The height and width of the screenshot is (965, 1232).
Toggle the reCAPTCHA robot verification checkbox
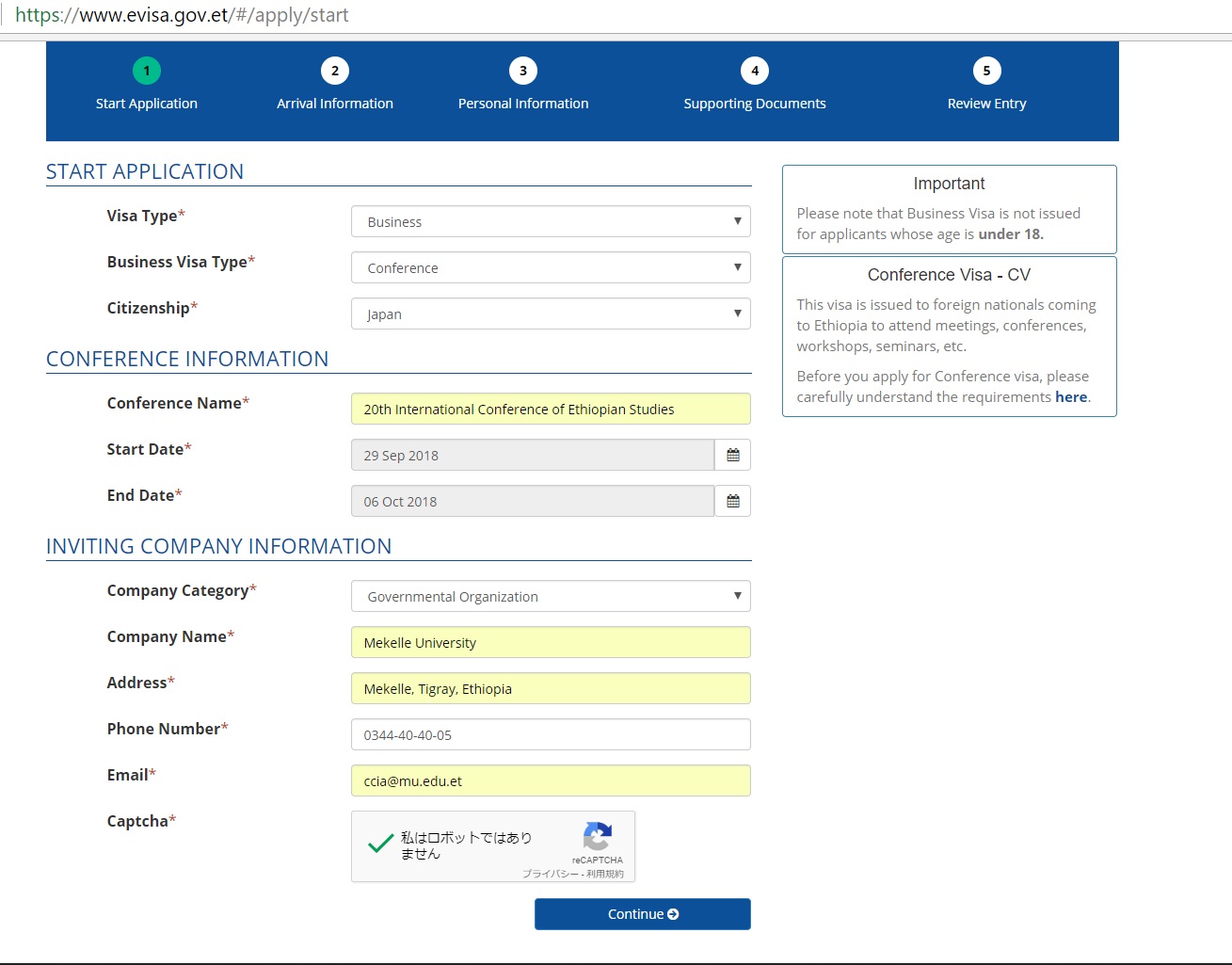coord(380,844)
